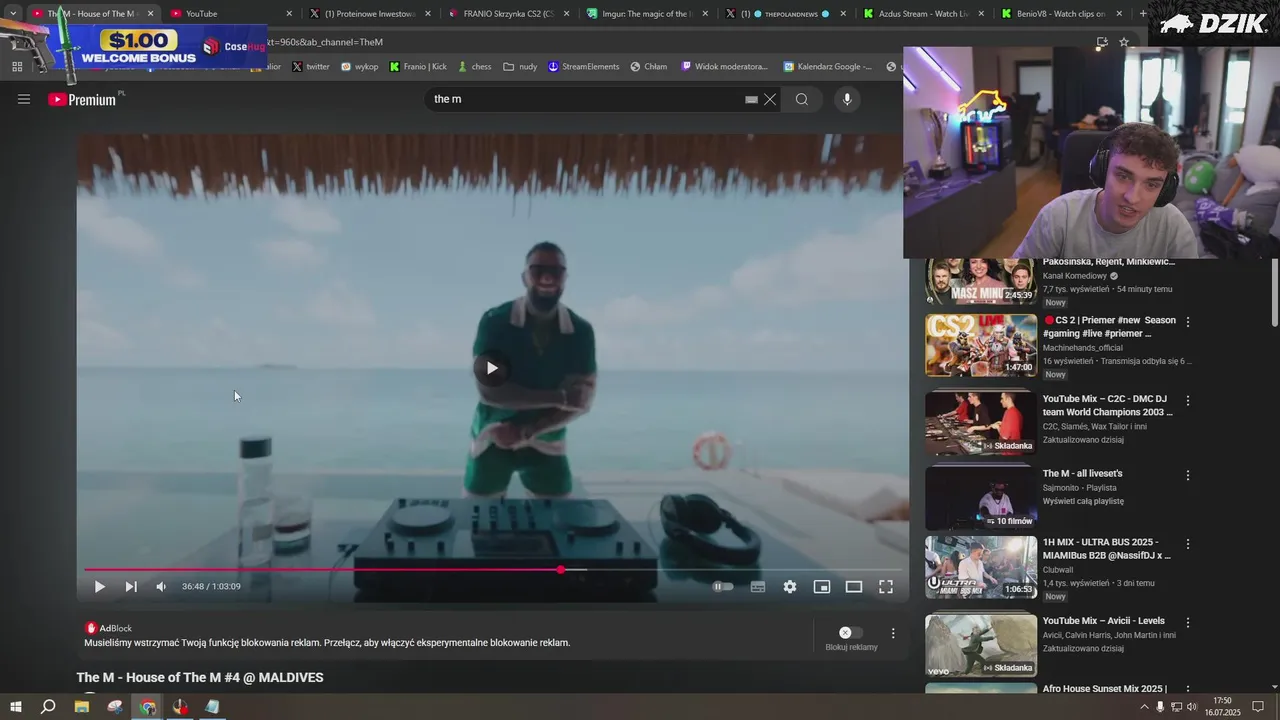1280x720 pixels.
Task: Open the 'Chłam' bookmark
Action: 649,67
